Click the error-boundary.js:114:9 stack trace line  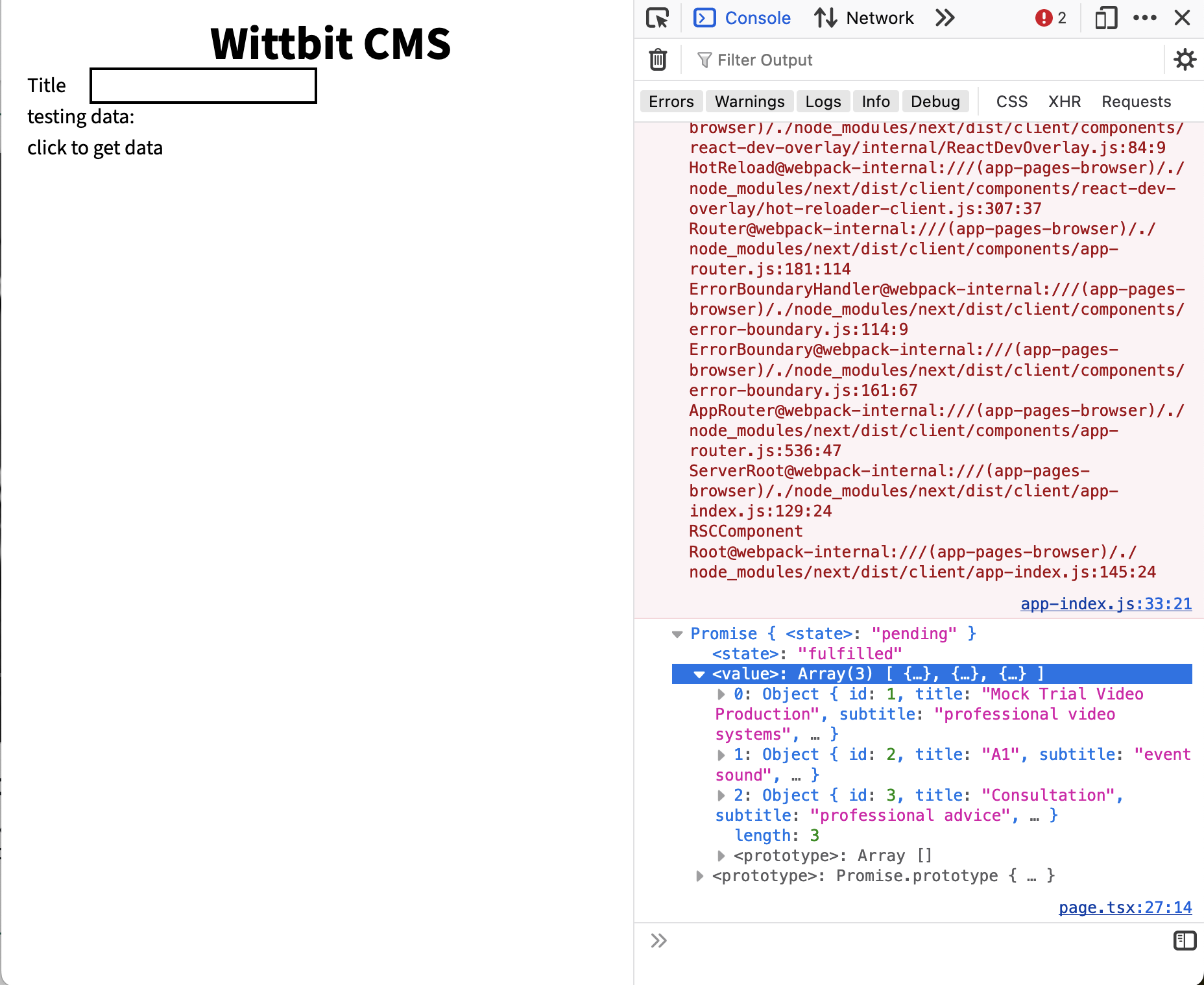pos(799,330)
